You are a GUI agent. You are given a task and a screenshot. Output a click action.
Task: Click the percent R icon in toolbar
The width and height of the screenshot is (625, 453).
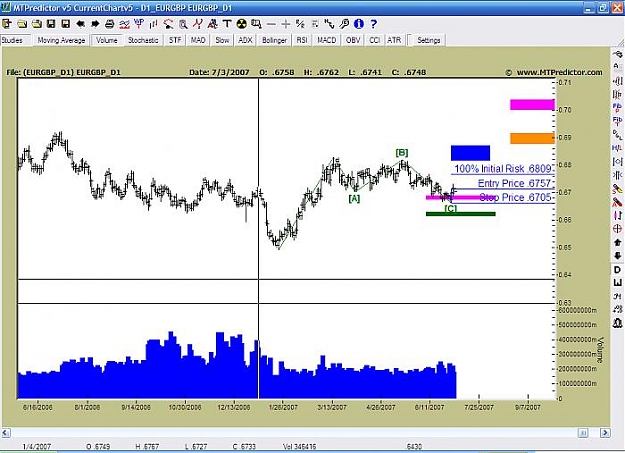pyautogui.click(x=300, y=24)
